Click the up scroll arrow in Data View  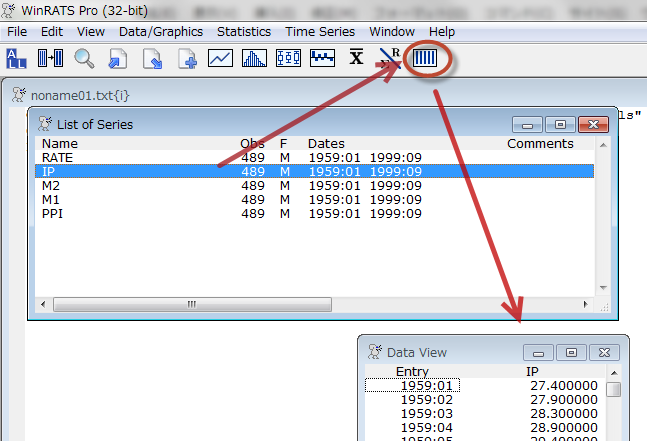pos(614,373)
